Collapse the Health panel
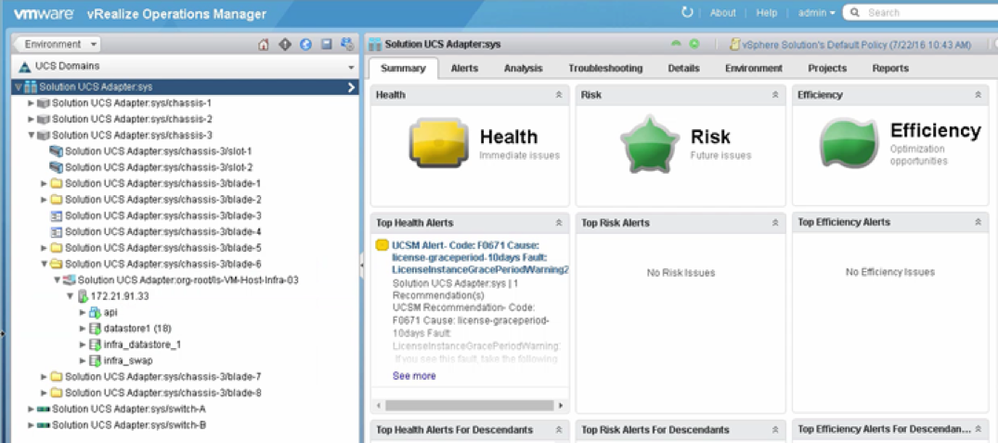This screenshot has width=998, height=443. (559, 95)
